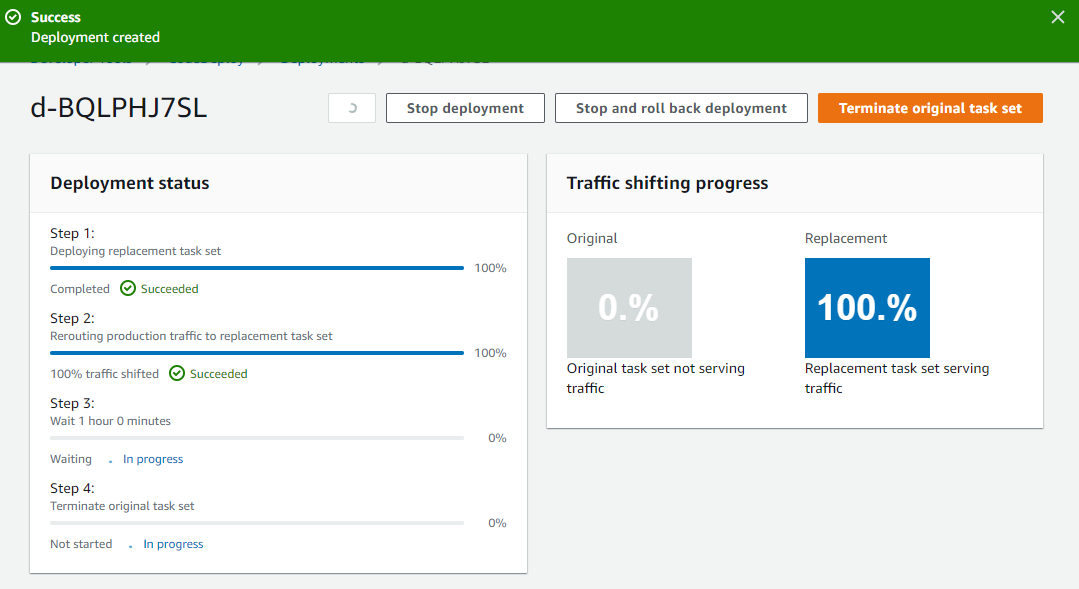The width and height of the screenshot is (1079, 589).
Task: Click 'Succeeded' text under Step 2
Action: [x=218, y=374]
